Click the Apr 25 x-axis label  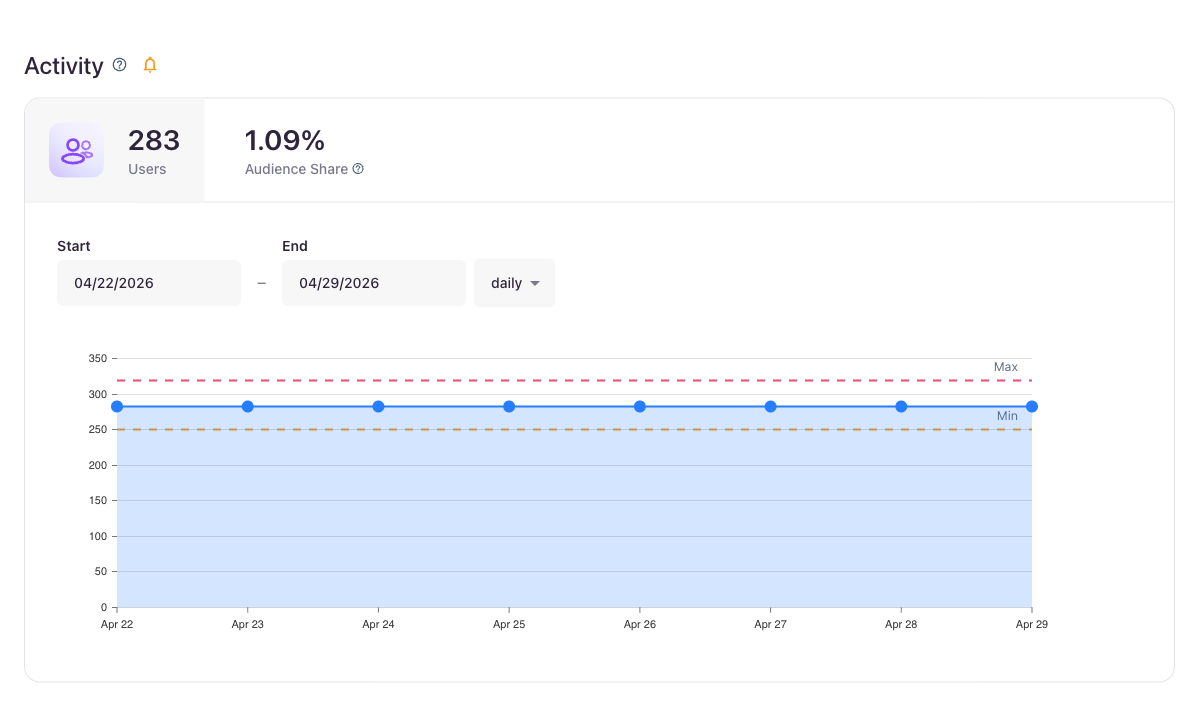(509, 625)
